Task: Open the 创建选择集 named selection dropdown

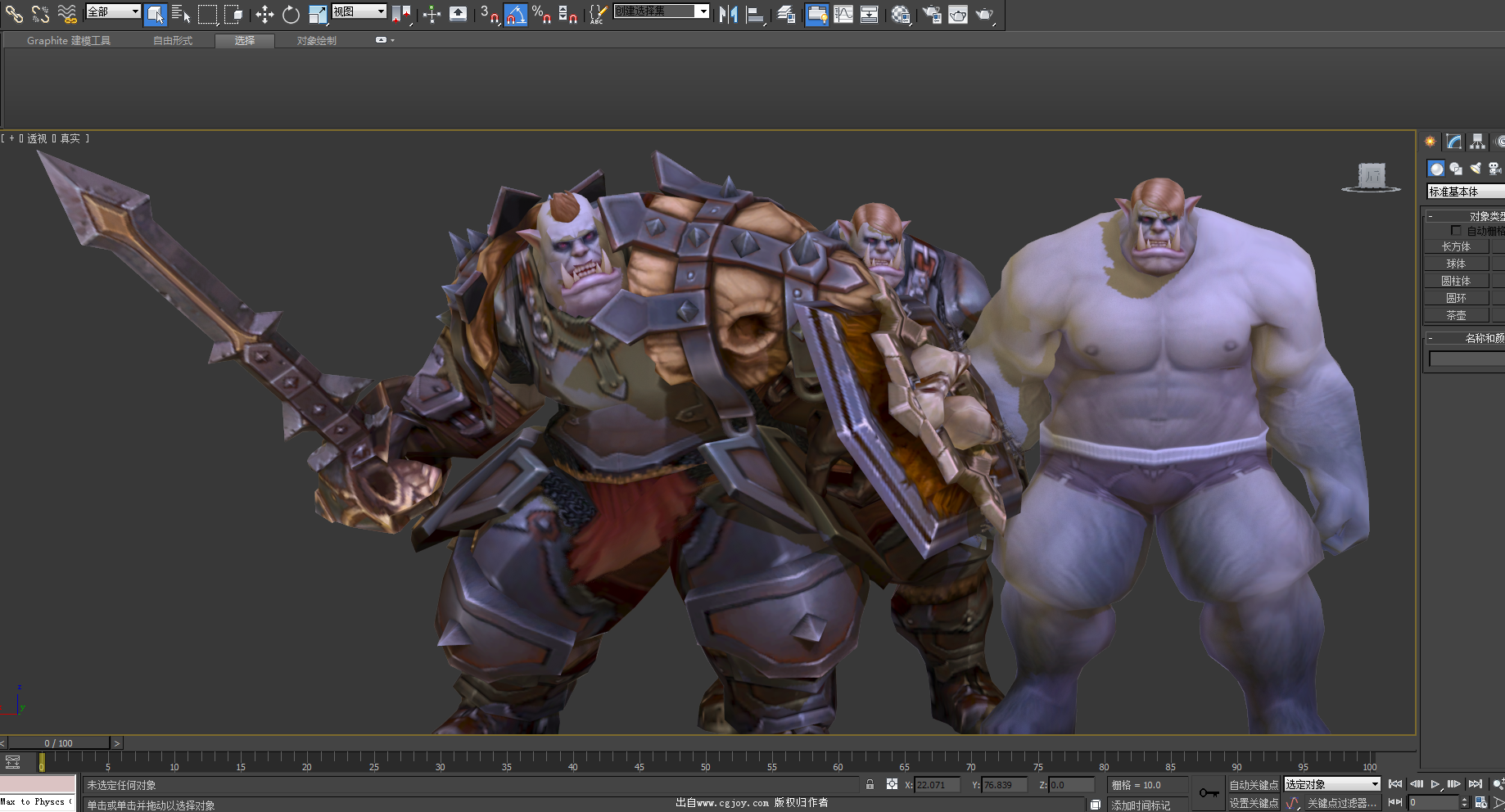Action: (662, 11)
